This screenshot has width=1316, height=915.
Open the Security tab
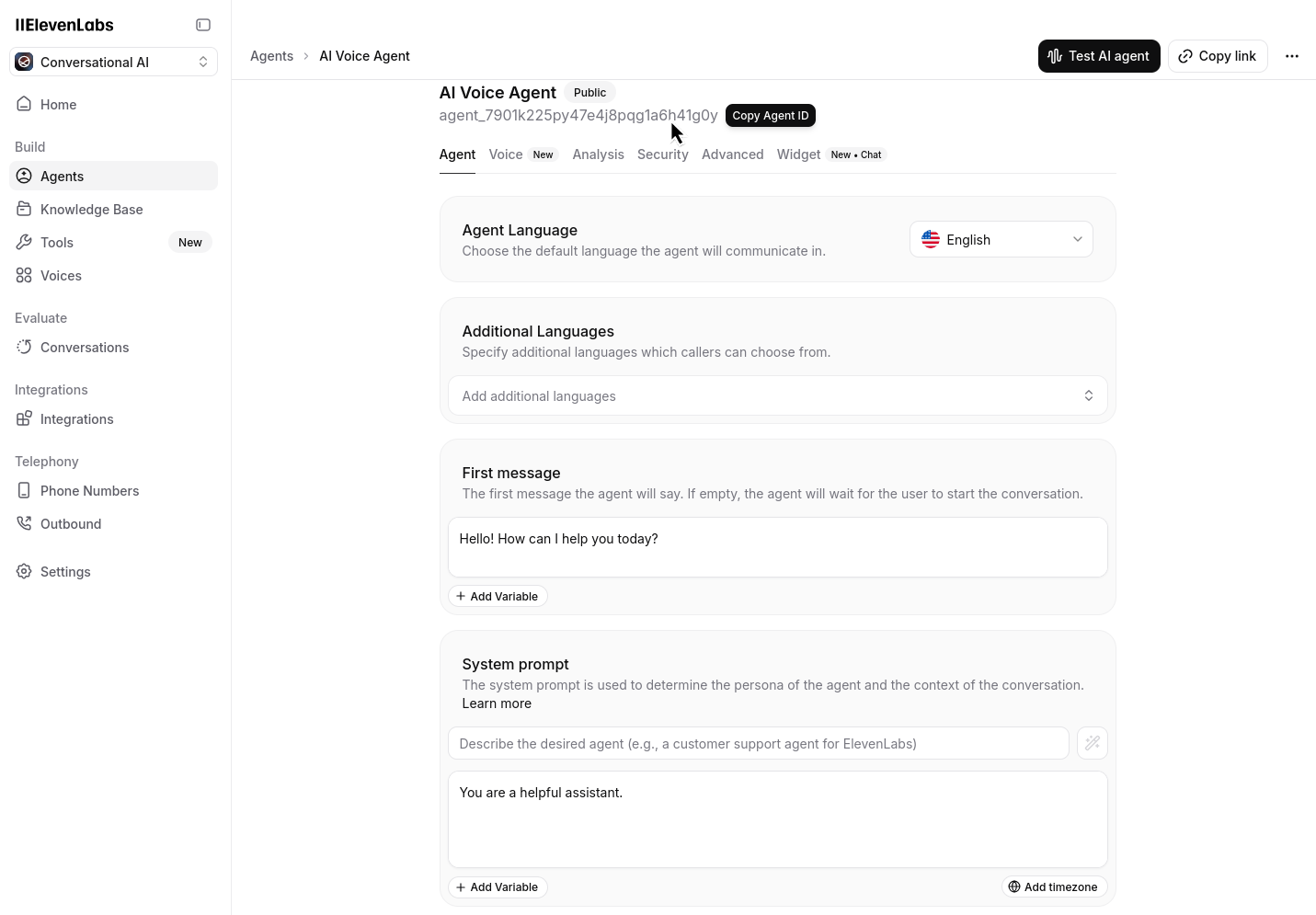point(663,154)
